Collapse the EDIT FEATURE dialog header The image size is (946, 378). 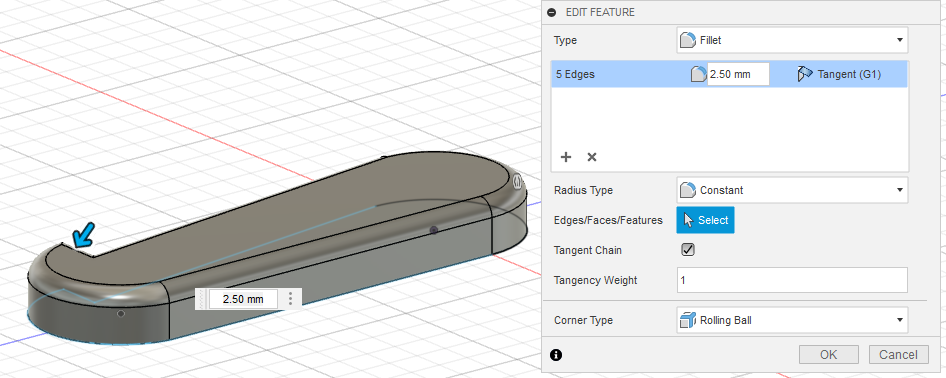pyautogui.click(x=551, y=12)
